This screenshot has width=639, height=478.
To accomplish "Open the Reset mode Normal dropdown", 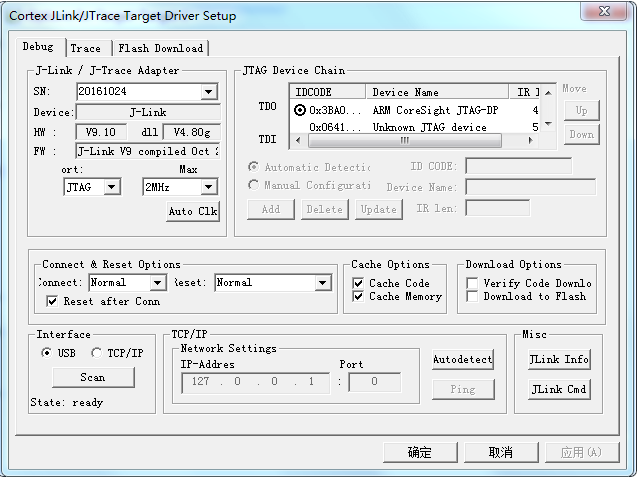I will (x=322, y=282).
